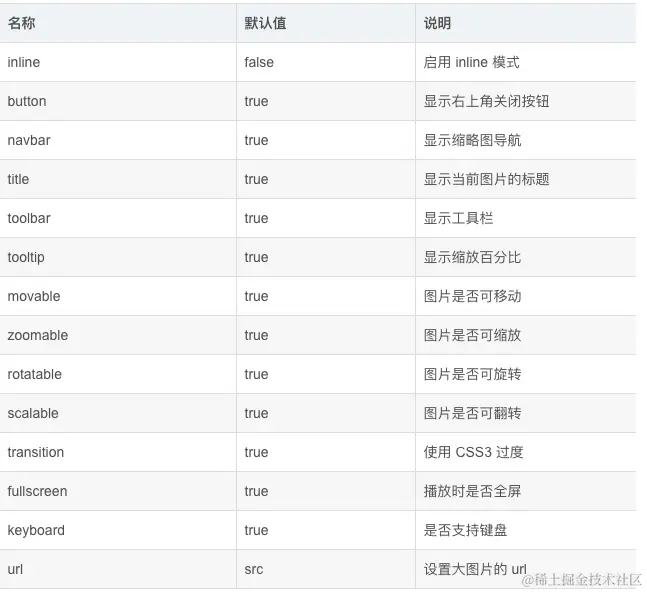This screenshot has height=592, width=647.
Task: Select the fullscreen option name
Action: point(37,491)
